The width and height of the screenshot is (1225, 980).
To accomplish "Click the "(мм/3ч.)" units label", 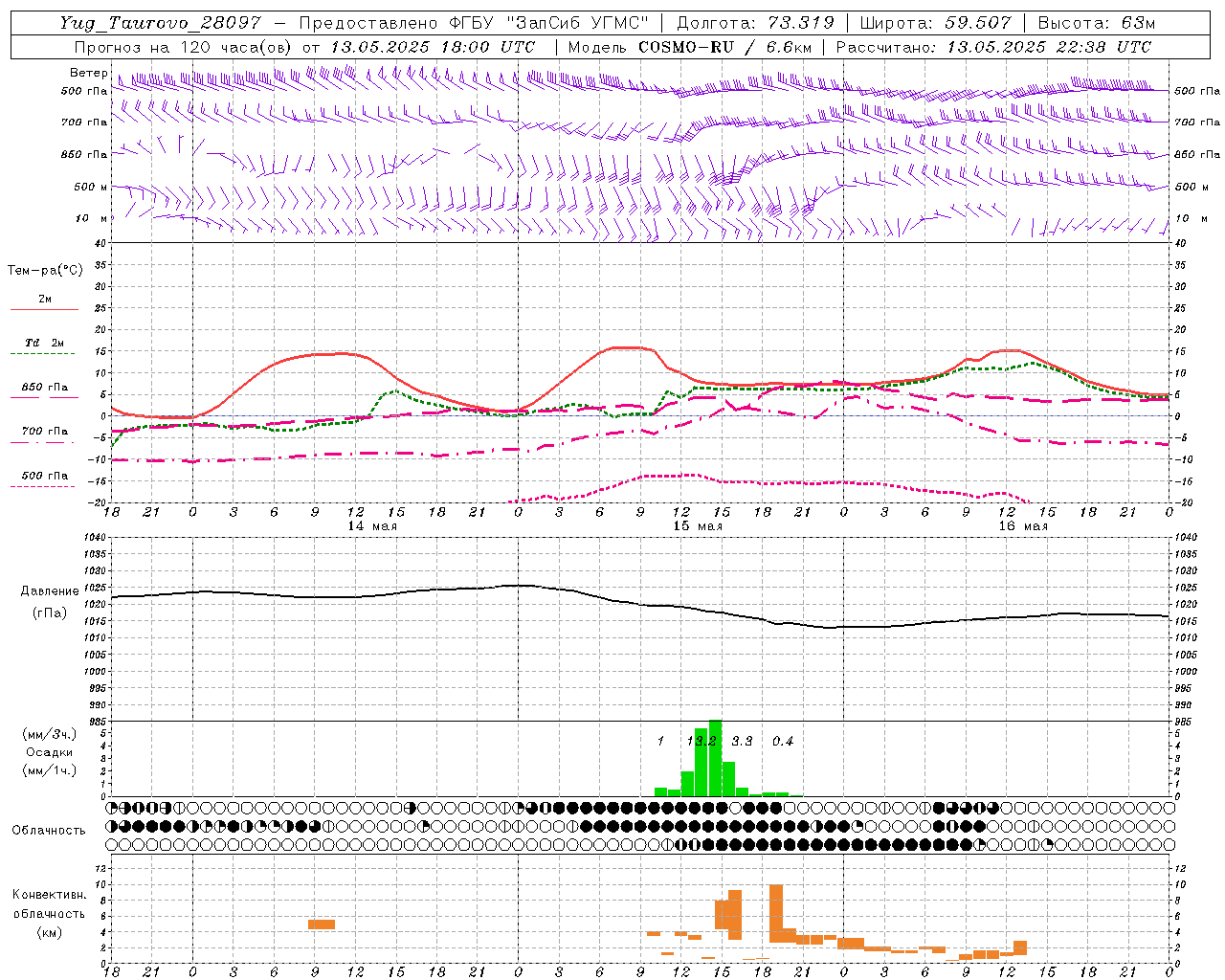I will [50, 734].
